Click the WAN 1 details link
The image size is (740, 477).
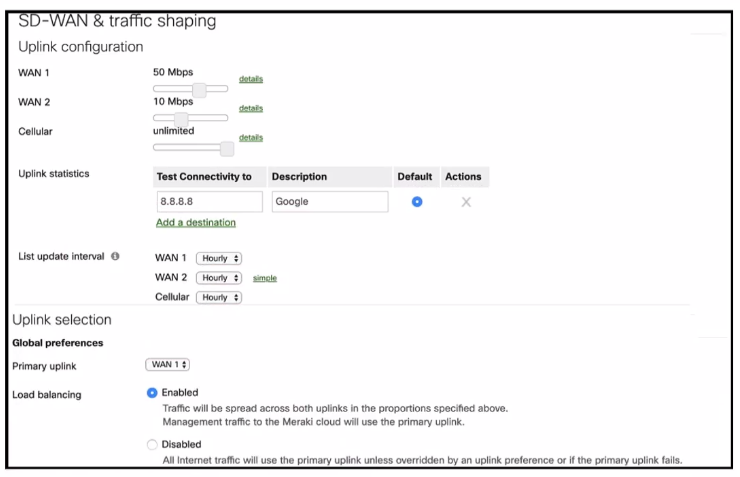pos(251,79)
